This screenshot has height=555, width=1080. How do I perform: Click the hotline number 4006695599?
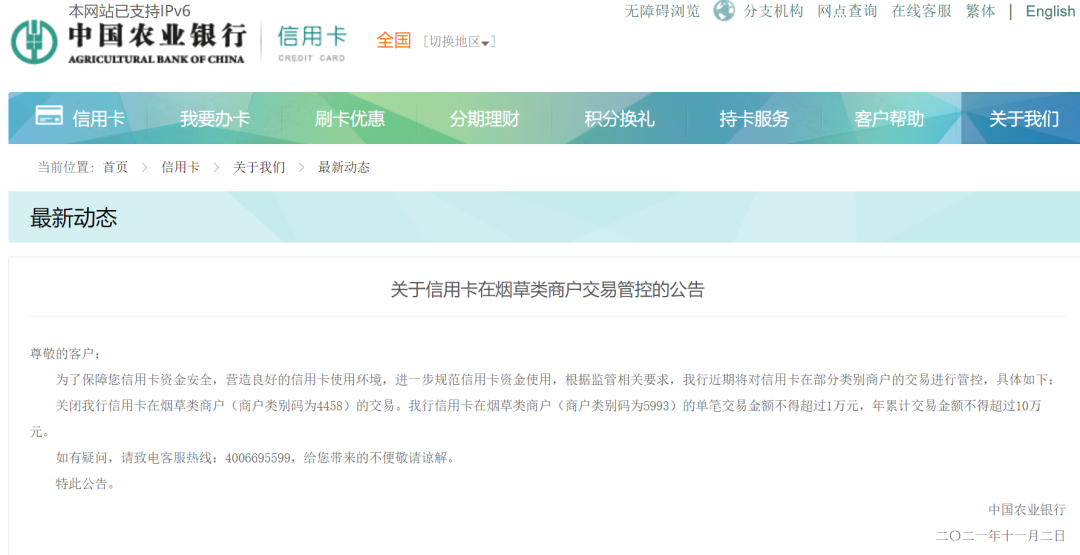point(258,458)
